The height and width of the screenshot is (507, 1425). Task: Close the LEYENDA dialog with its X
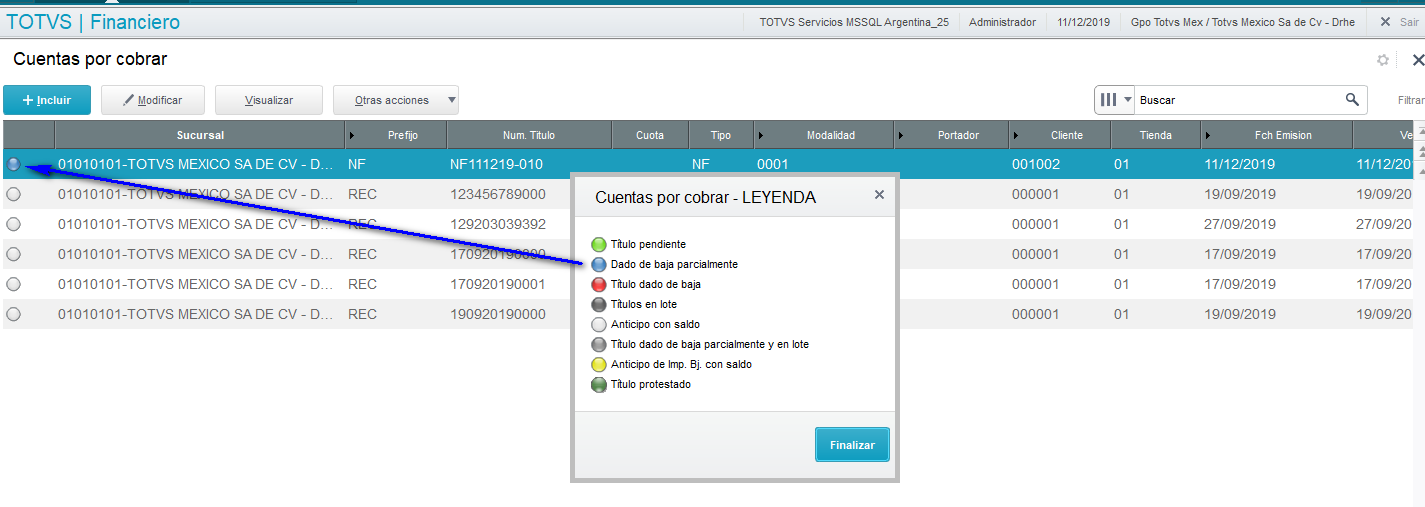879,195
